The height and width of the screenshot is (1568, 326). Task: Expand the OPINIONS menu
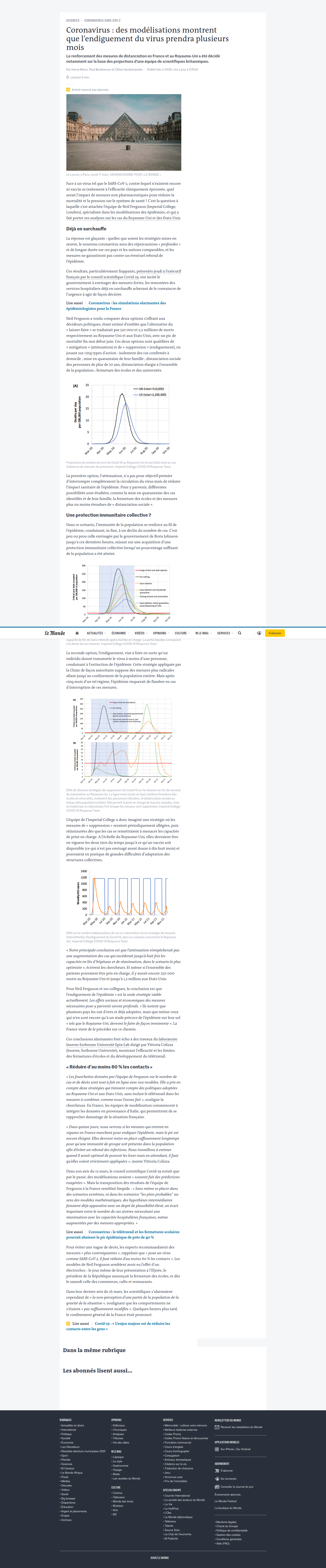[161, 633]
